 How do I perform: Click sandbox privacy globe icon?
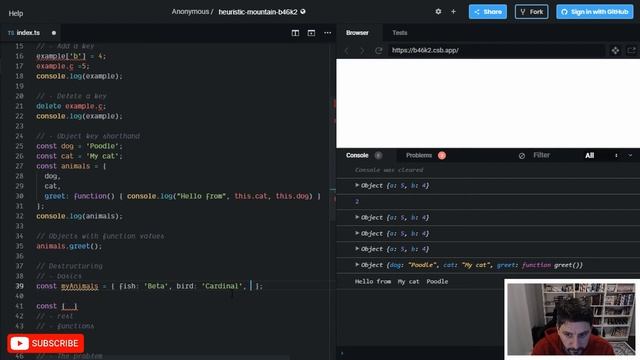point(303,11)
